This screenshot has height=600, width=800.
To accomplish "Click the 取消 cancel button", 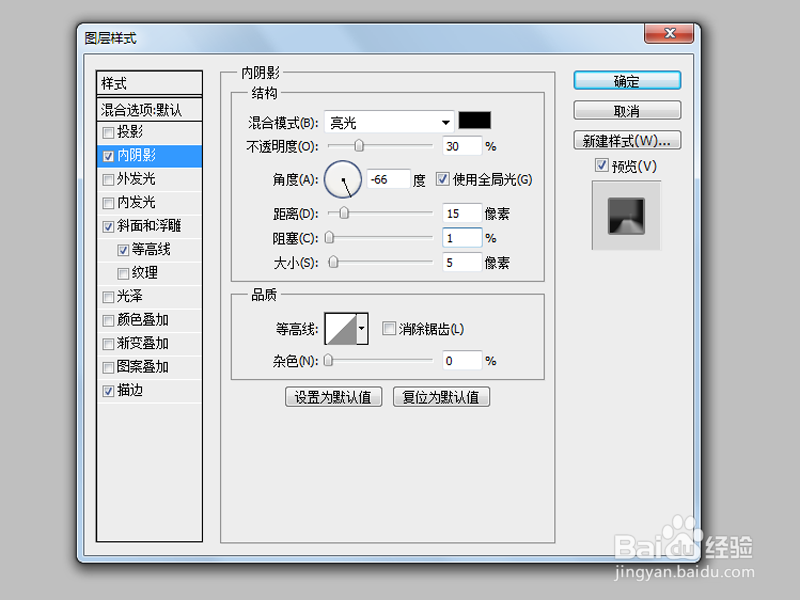I will (x=627, y=110).
